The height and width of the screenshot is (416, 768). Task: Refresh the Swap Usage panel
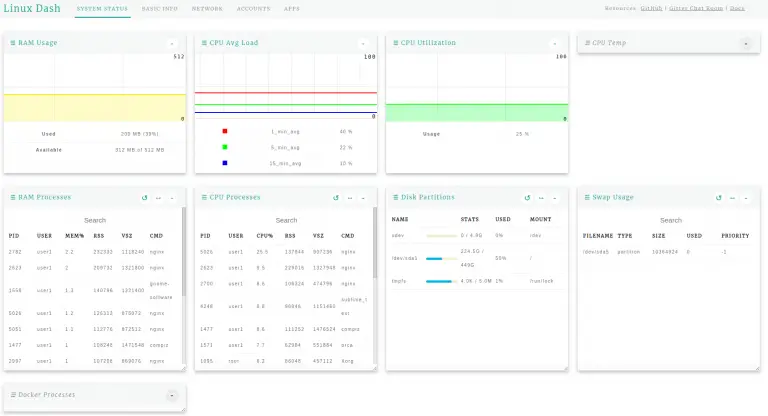tap(718, 198)
